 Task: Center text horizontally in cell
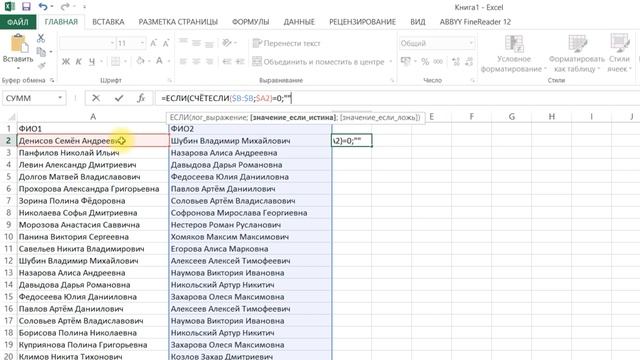coord(196,62)
